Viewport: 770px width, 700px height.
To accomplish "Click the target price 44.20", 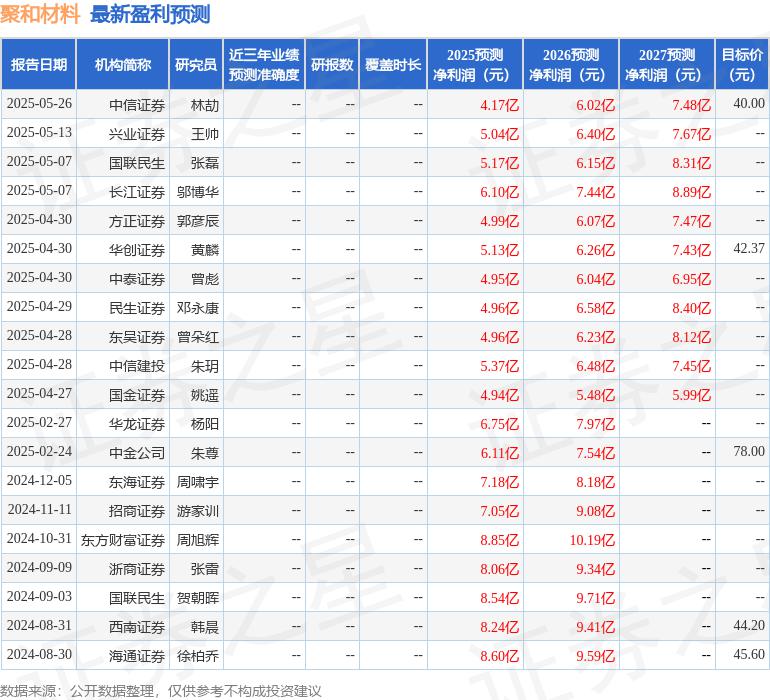I will 749,625.
